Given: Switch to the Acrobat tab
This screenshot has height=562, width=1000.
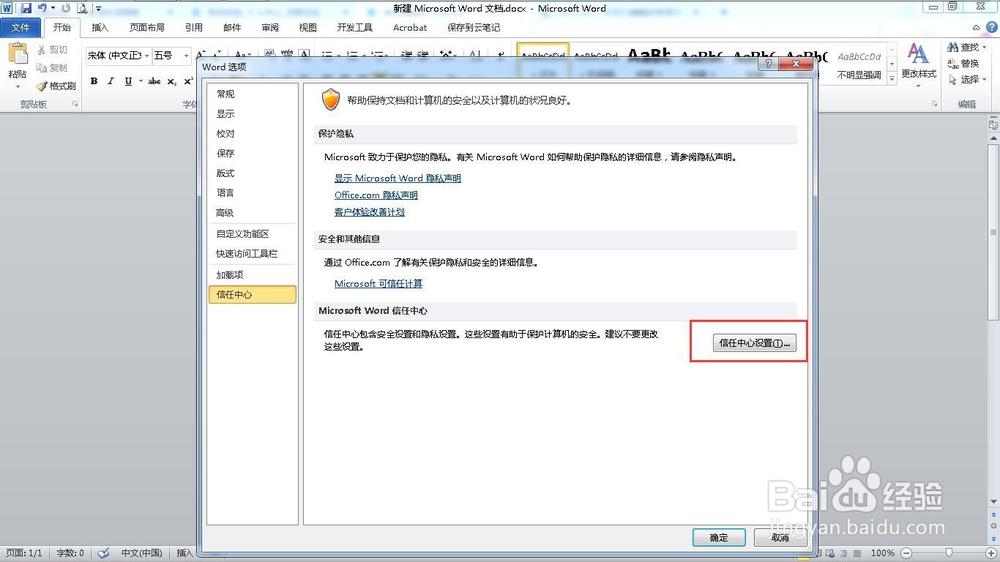Looking at the screenshot, I should pyautogui.click(x=410, y=27).
